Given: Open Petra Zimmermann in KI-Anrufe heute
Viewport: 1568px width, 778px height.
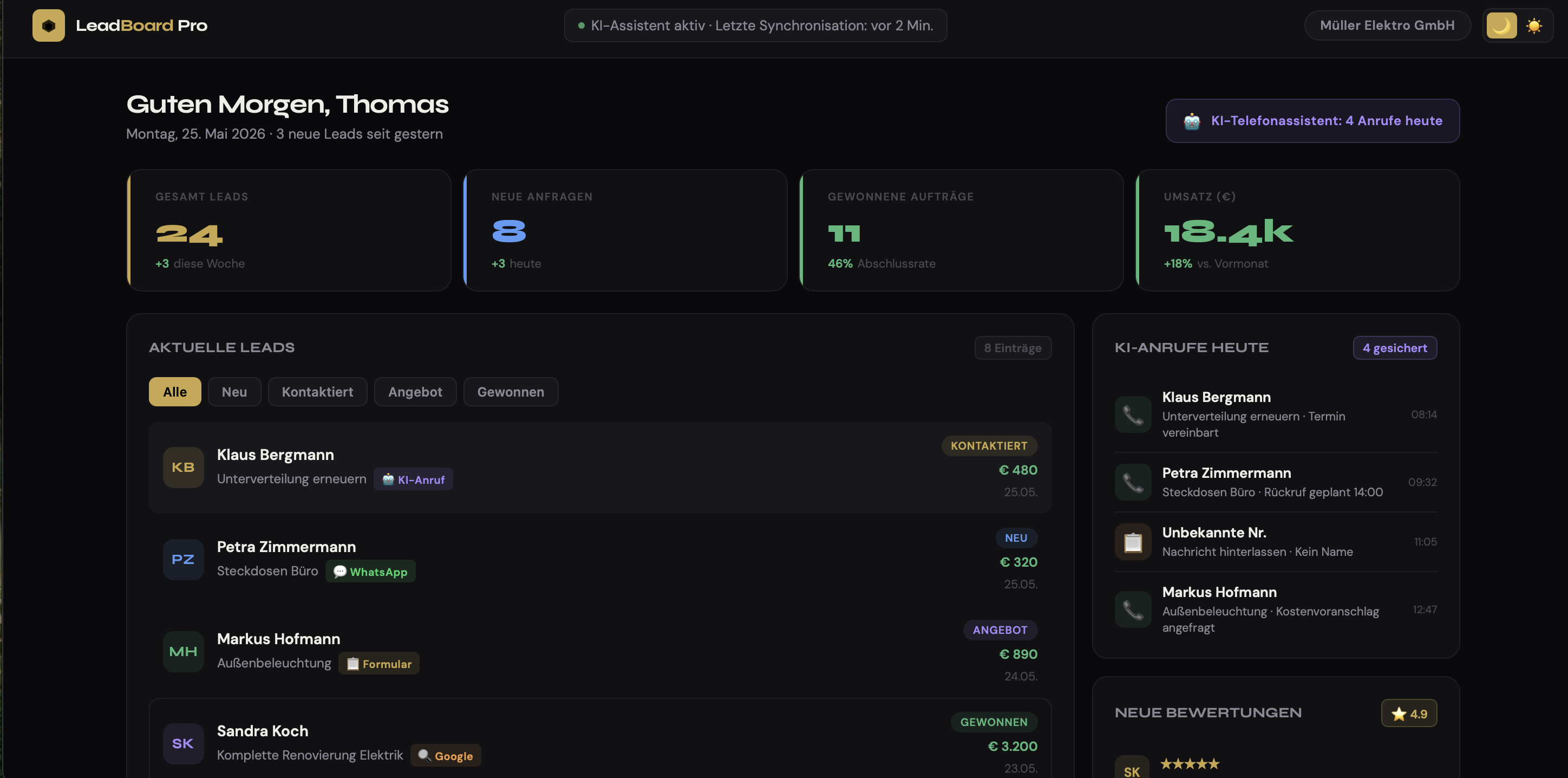Looking at the screenshot, I should pos(1276,482).
